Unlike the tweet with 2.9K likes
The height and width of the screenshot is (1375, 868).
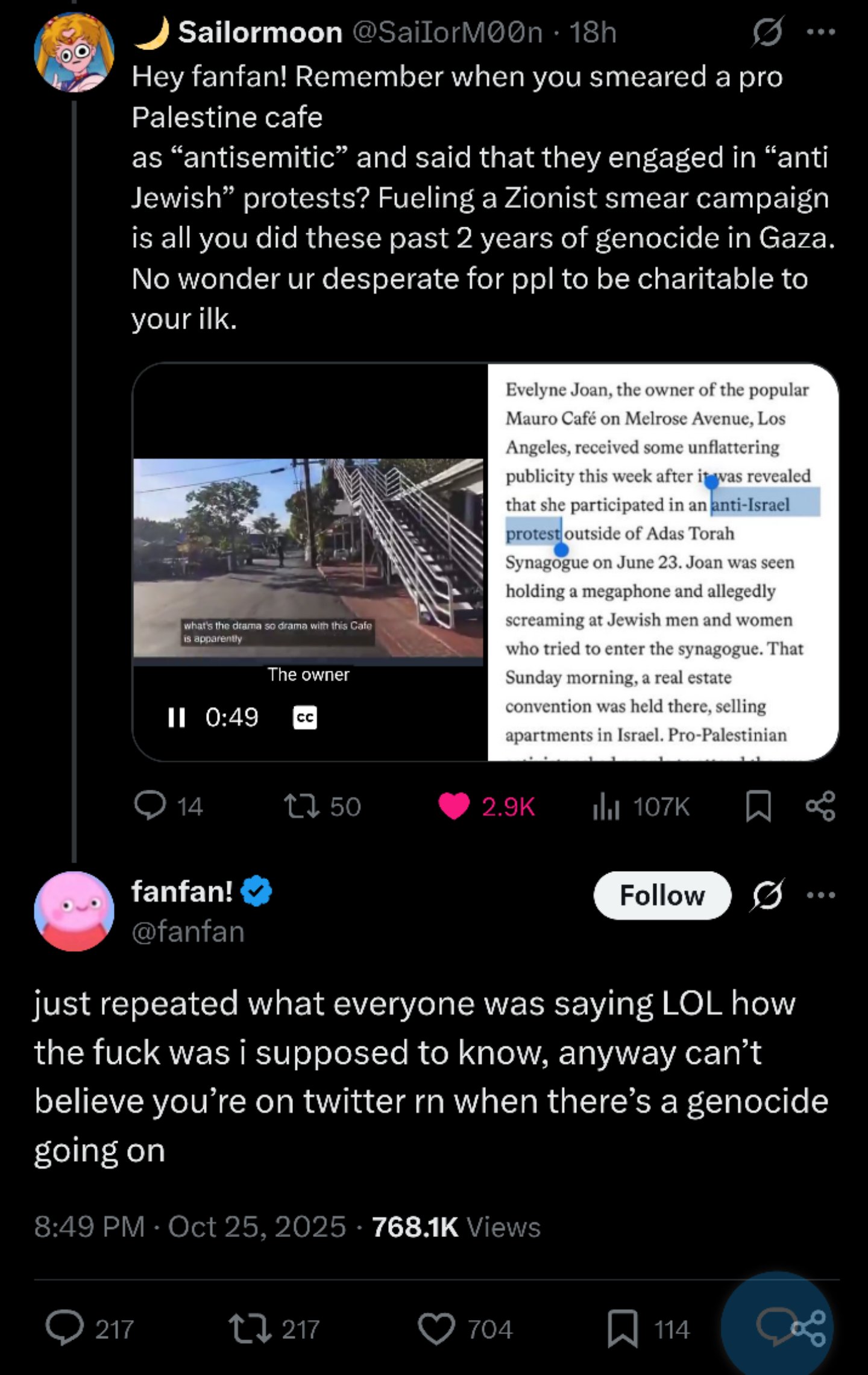[454, 806]
